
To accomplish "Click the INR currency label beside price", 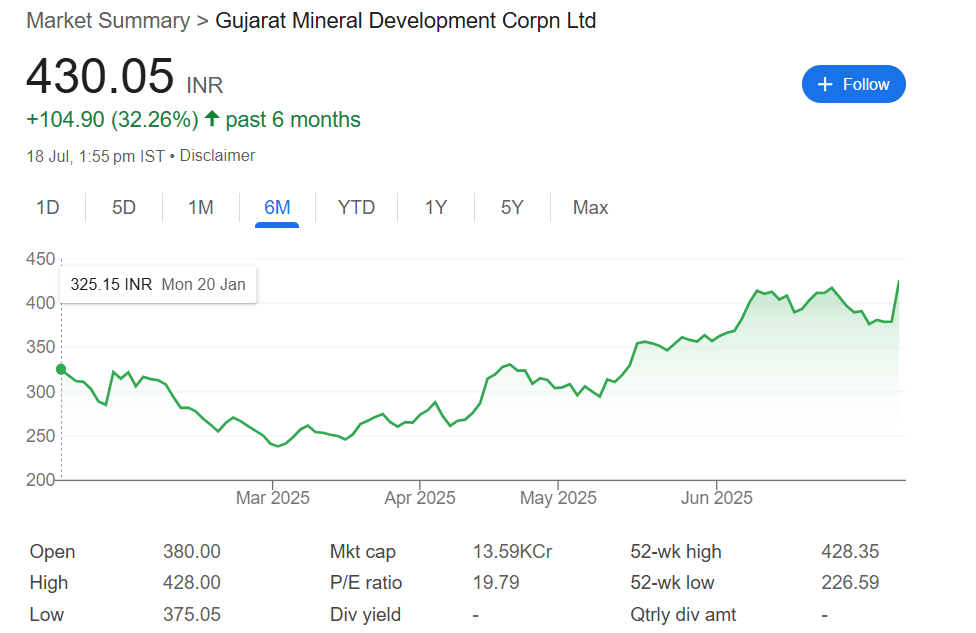I will [205, 85].
